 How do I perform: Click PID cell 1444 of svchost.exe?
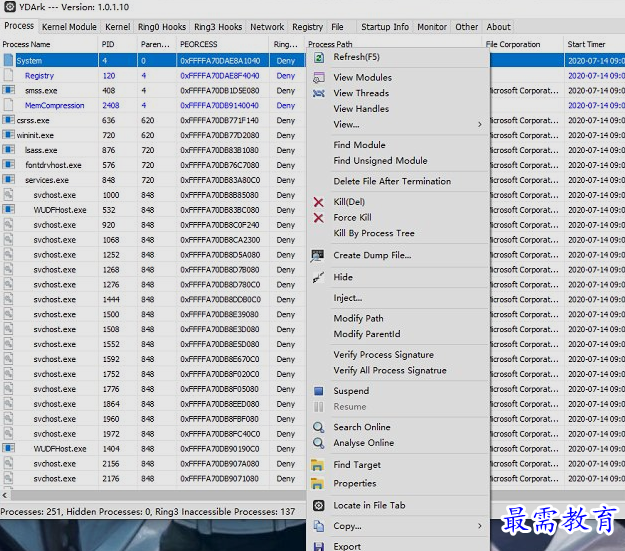(111, 299)
